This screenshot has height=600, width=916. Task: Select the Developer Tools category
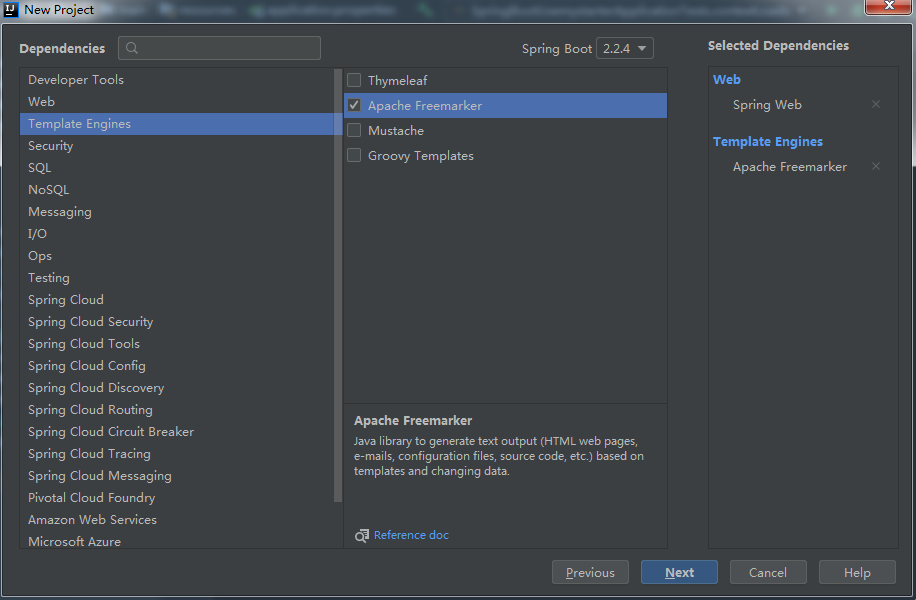pos(76,80)
